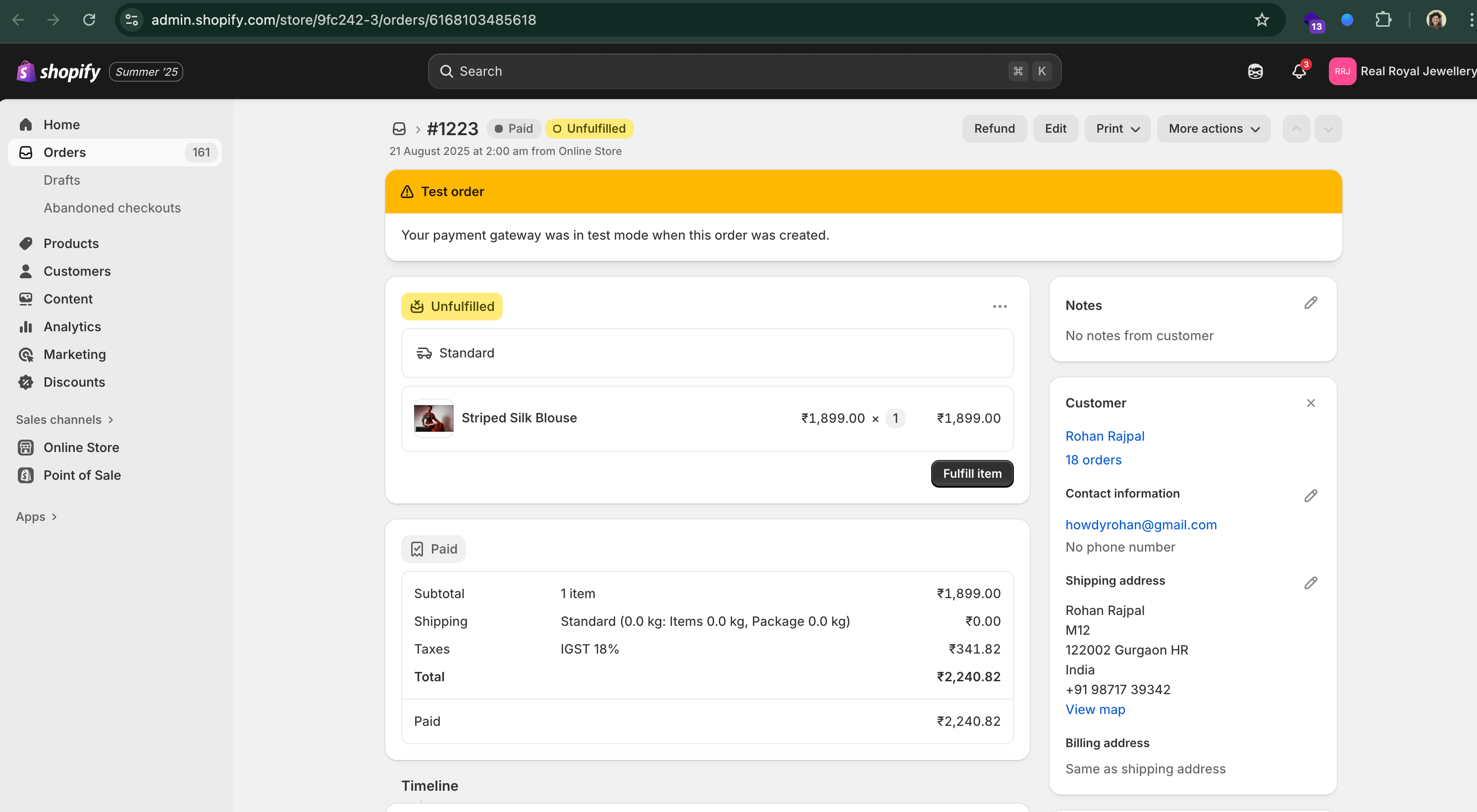
Task: Edit contact information pencil icon
Action: click(1311, 496)
